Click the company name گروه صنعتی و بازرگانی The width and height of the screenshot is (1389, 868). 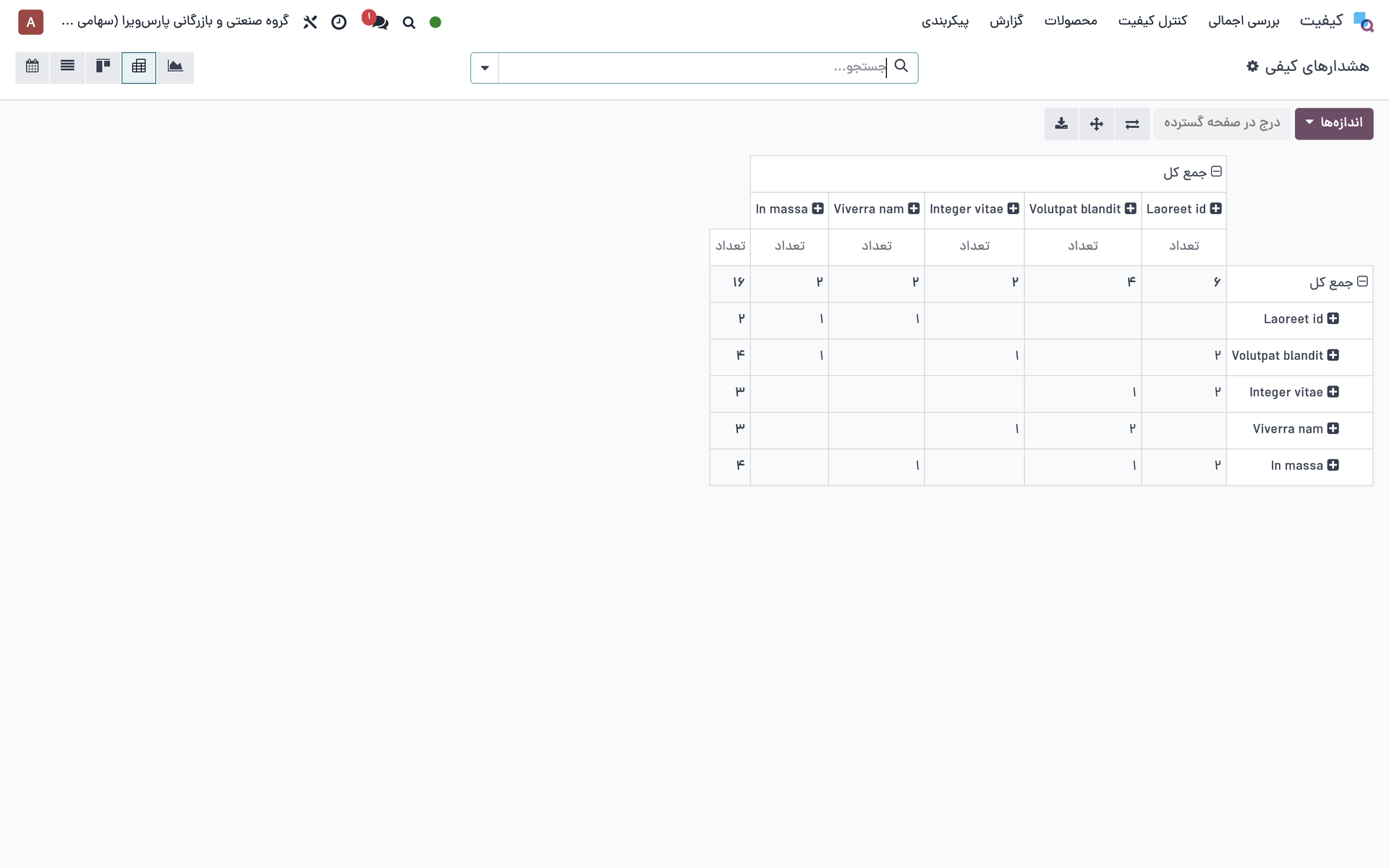[174, 22]
